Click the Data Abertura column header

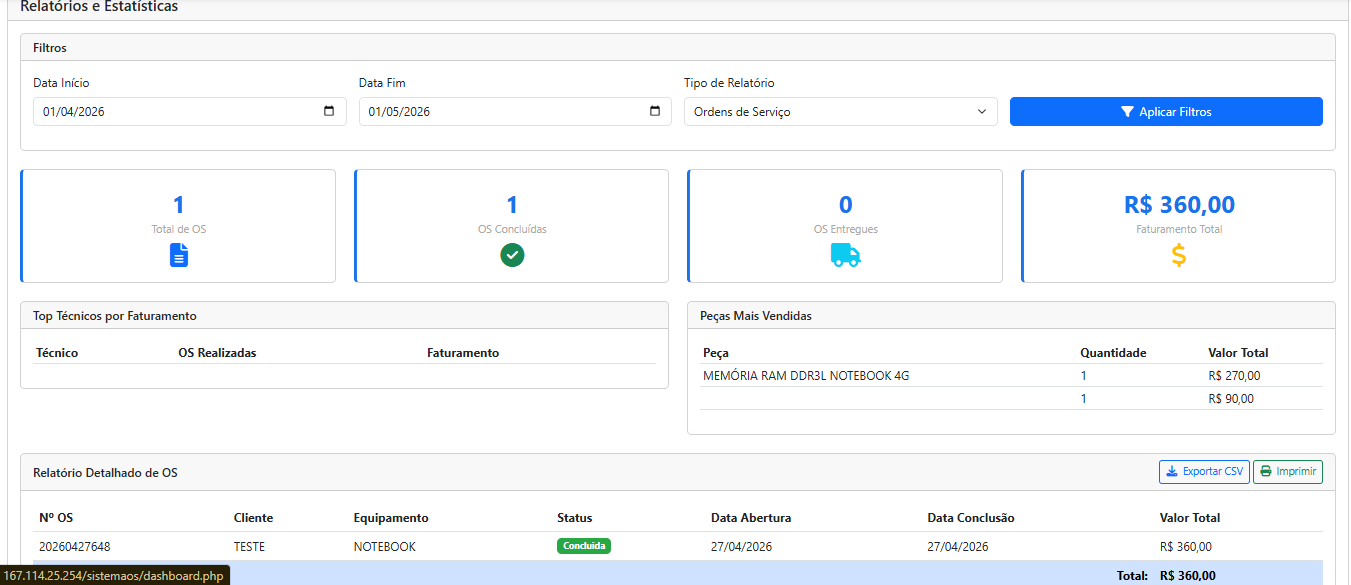pos(751,518)
